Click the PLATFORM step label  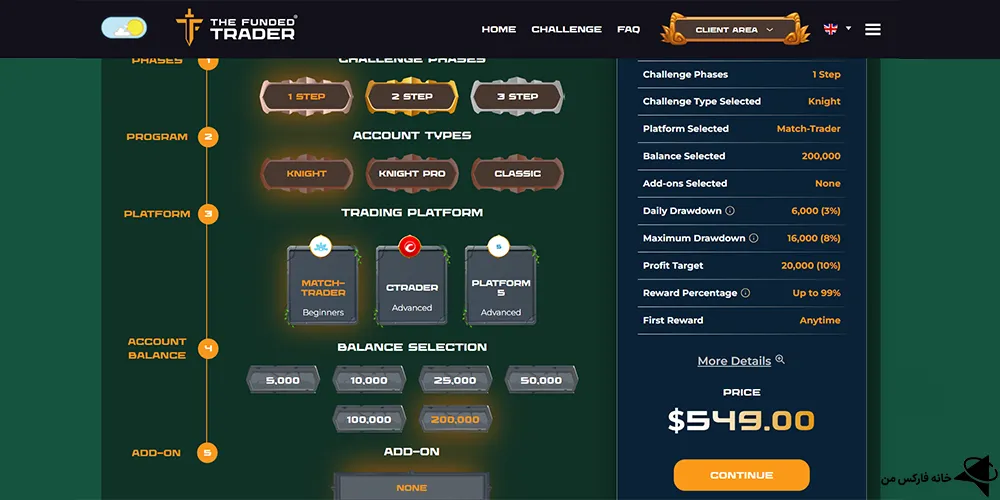(x=157, y=214)
